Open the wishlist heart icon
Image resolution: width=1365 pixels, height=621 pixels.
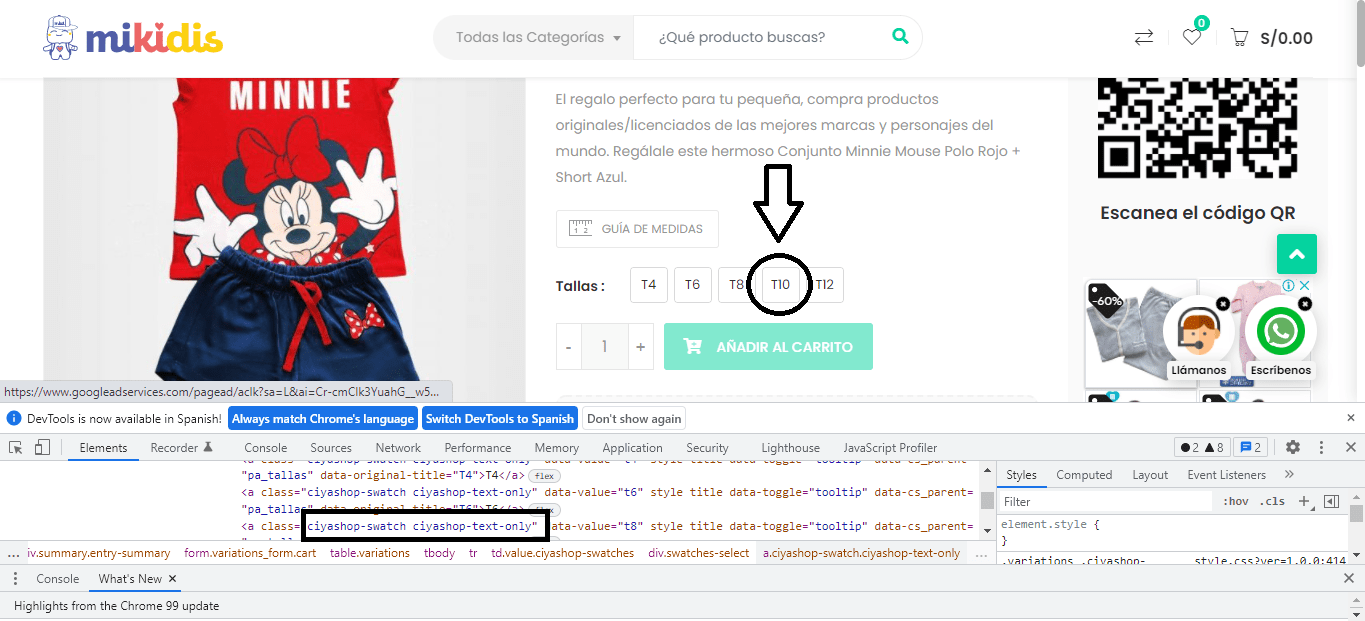click(x=1192, y=37)
